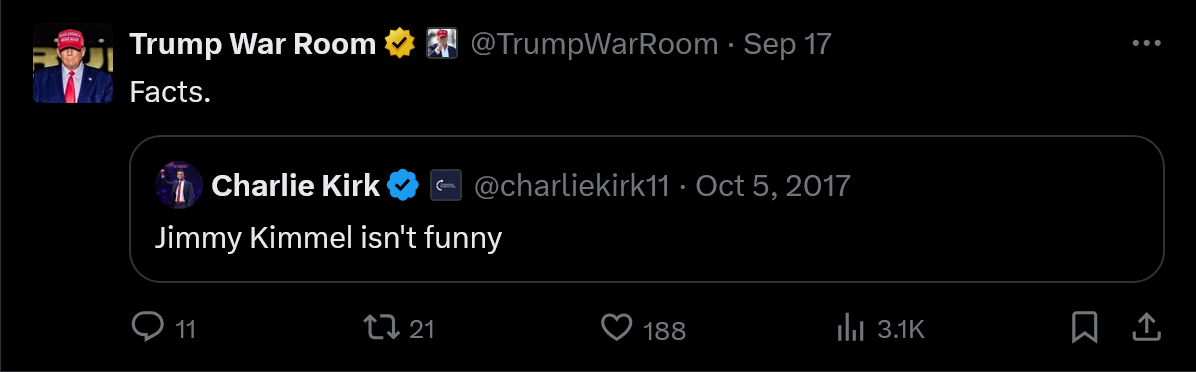Open the three-dot More options menu

[x=1146, y=44]
